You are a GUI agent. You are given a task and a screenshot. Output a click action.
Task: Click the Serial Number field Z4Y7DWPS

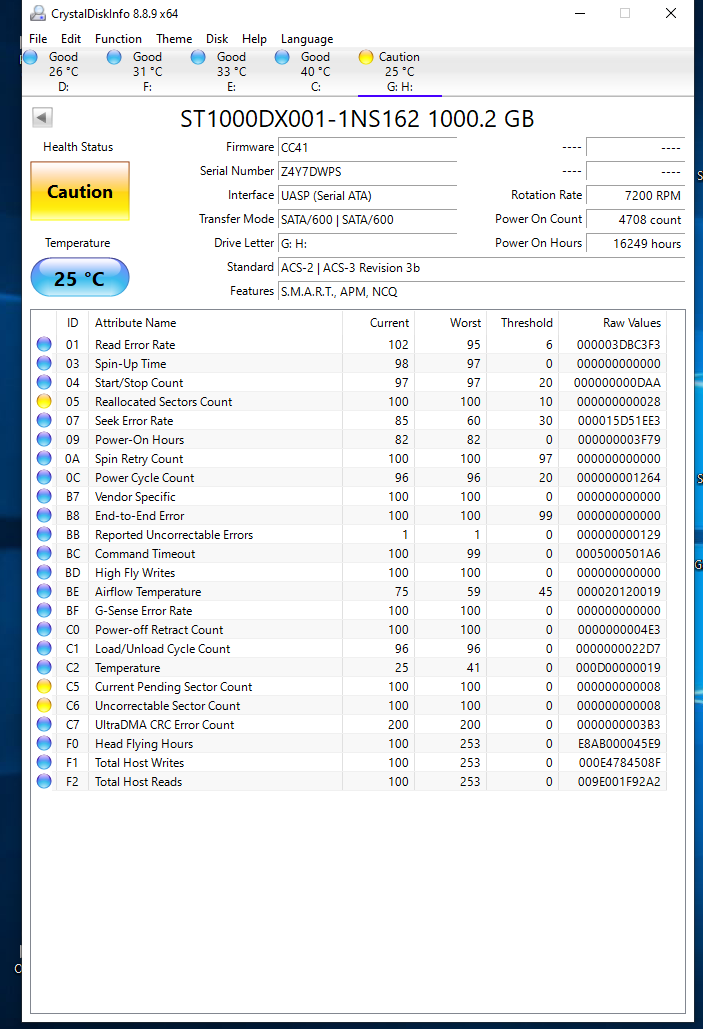(x=367, y=171)
